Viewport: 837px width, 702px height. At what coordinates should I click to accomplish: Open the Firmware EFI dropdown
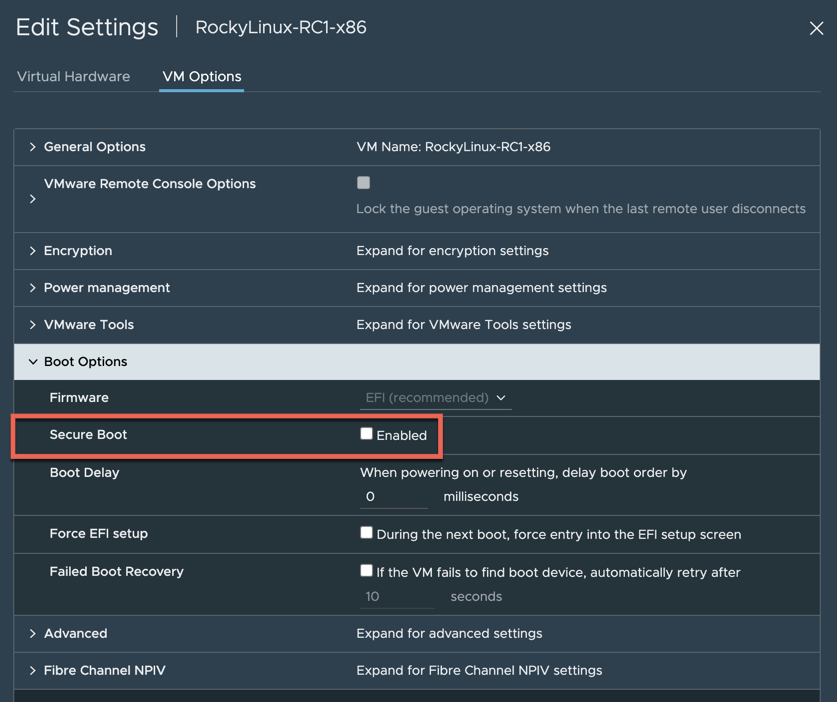(436, 398)
